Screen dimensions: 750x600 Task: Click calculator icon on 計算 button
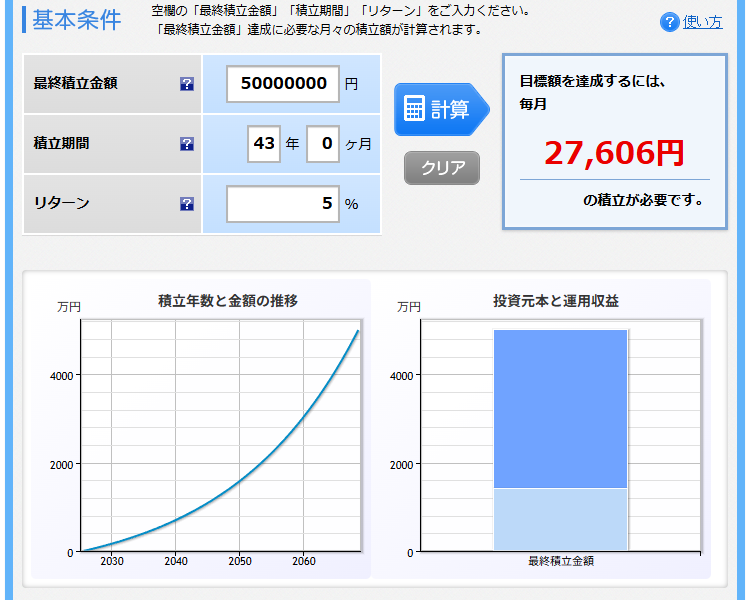(414, 109)
